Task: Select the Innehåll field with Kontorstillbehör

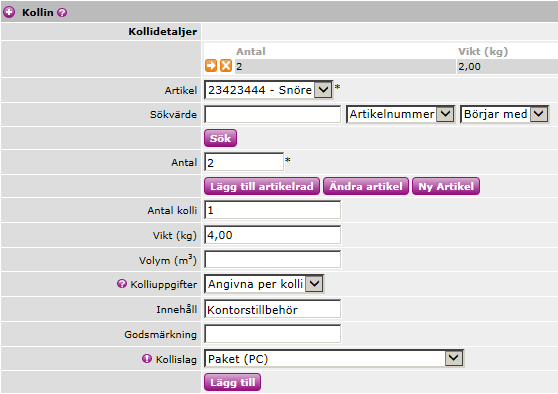Action: point(273,309)
